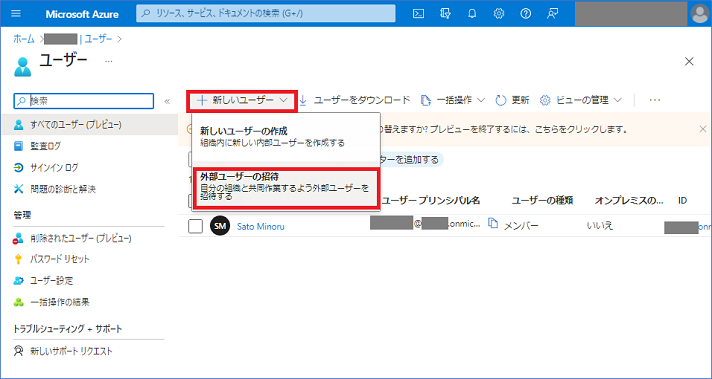Click the green icon for 一括操作の結果
Image resolution: width=712 pixels, height=379 pixels.
(18, 302)
